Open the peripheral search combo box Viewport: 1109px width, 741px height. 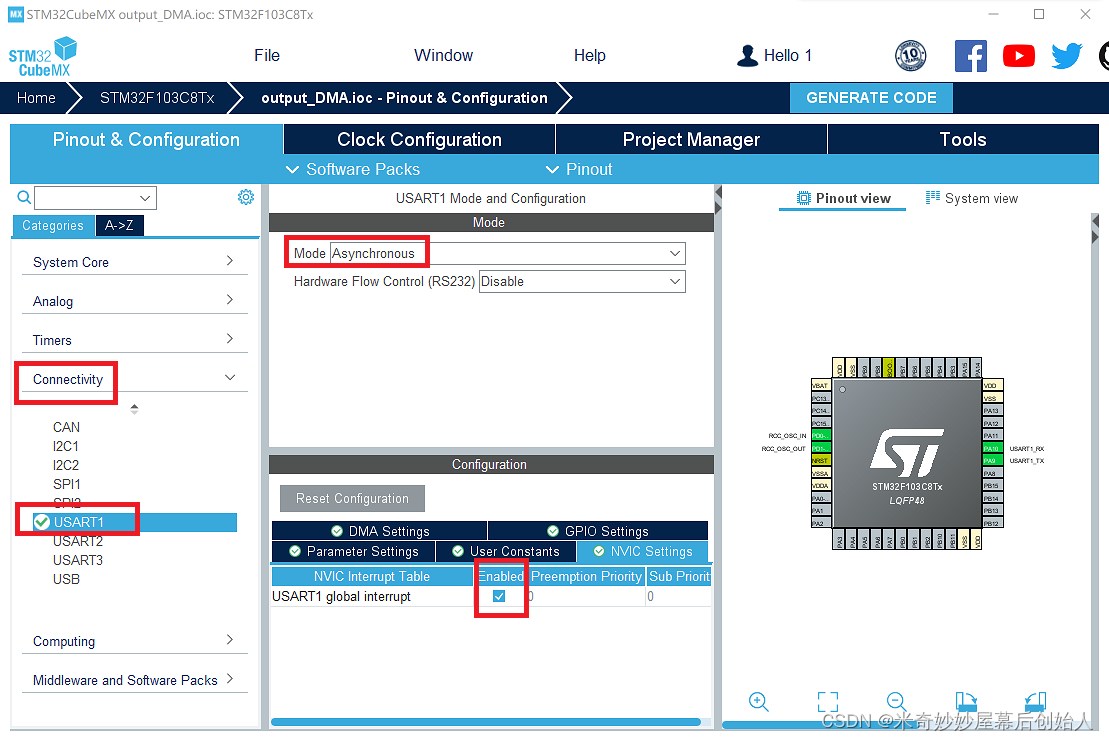(x=95, y=198)
